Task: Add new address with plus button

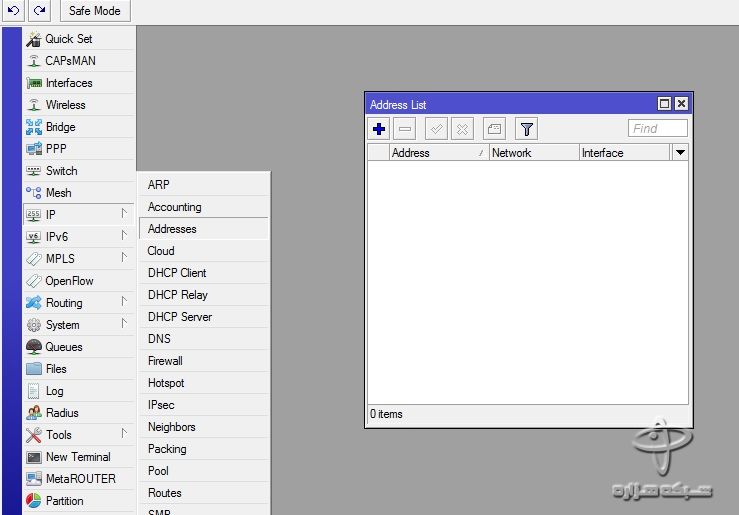Action: tap(379, 129)
